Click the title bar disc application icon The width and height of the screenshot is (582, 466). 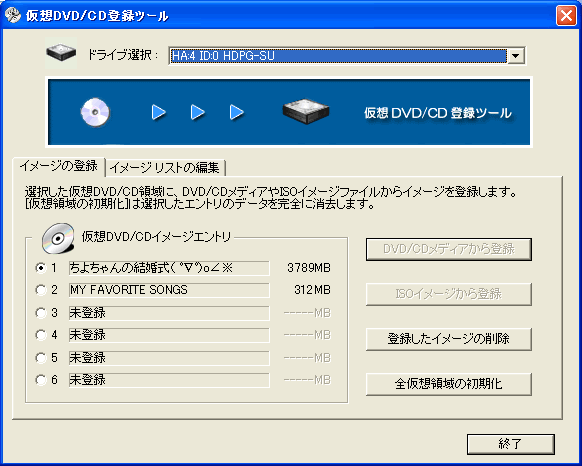point(12,15)
